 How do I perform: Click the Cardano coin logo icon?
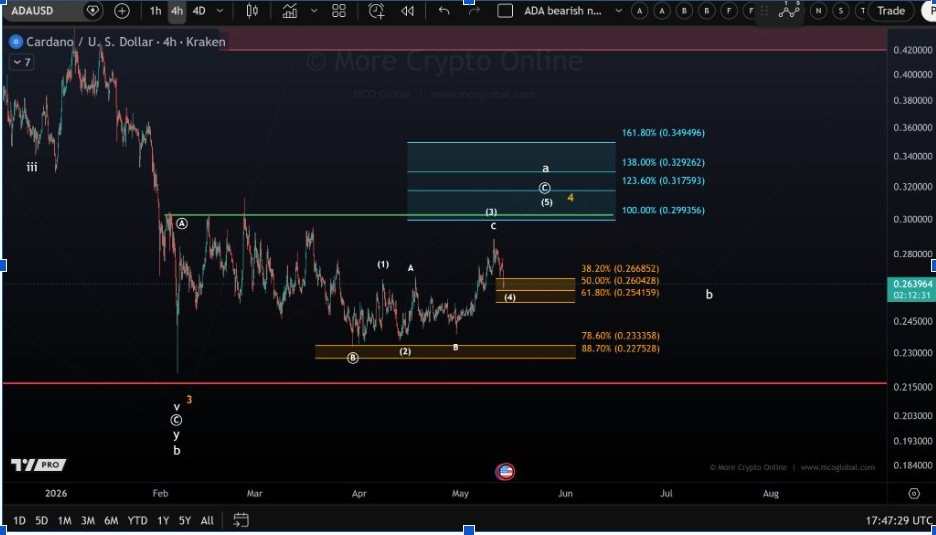pyautogui.click(x=16, y=42)
